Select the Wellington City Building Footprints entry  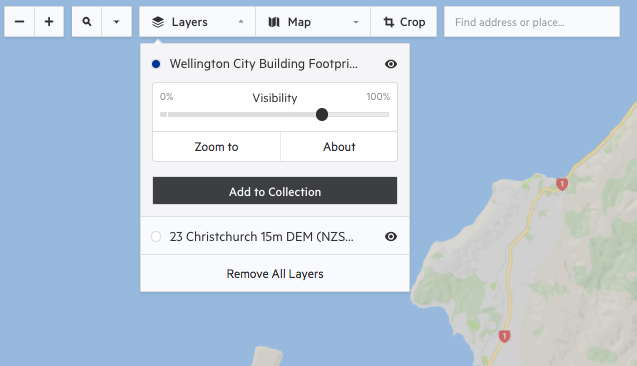[x=264, y=64]
